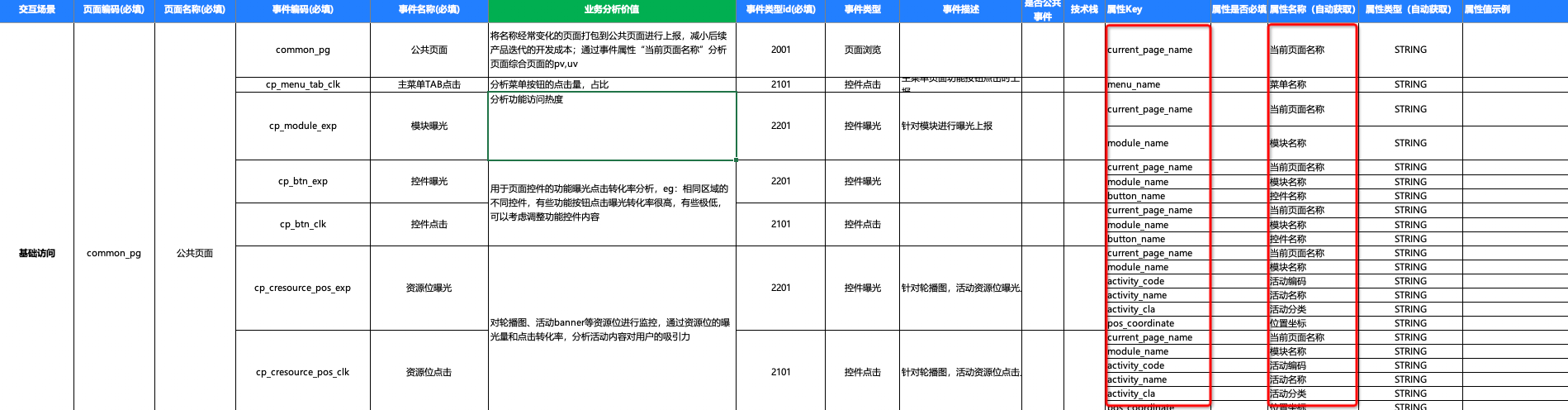The height and width of the screenshot is (410, 1568).
Task: Select the 属性名称（自动获取）header cell
Action: [1312, 10]
